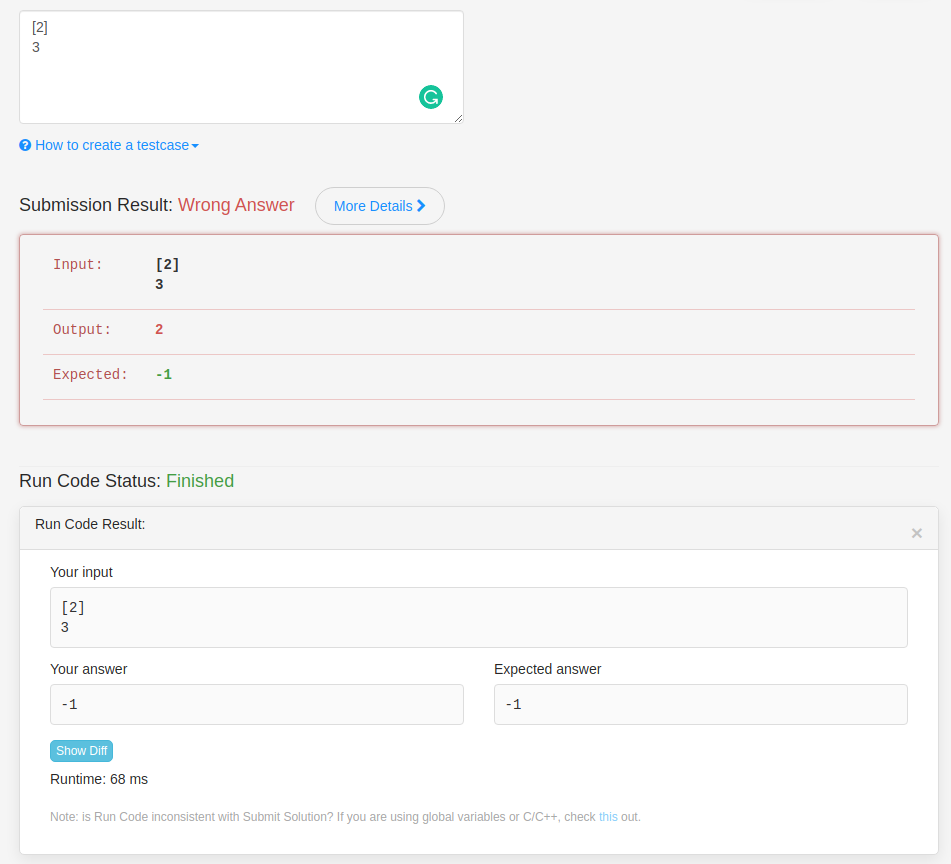Click the Finished run status text
Image resolution: width=951 pixels, height=864 pixels.
[x=200, y=481]
